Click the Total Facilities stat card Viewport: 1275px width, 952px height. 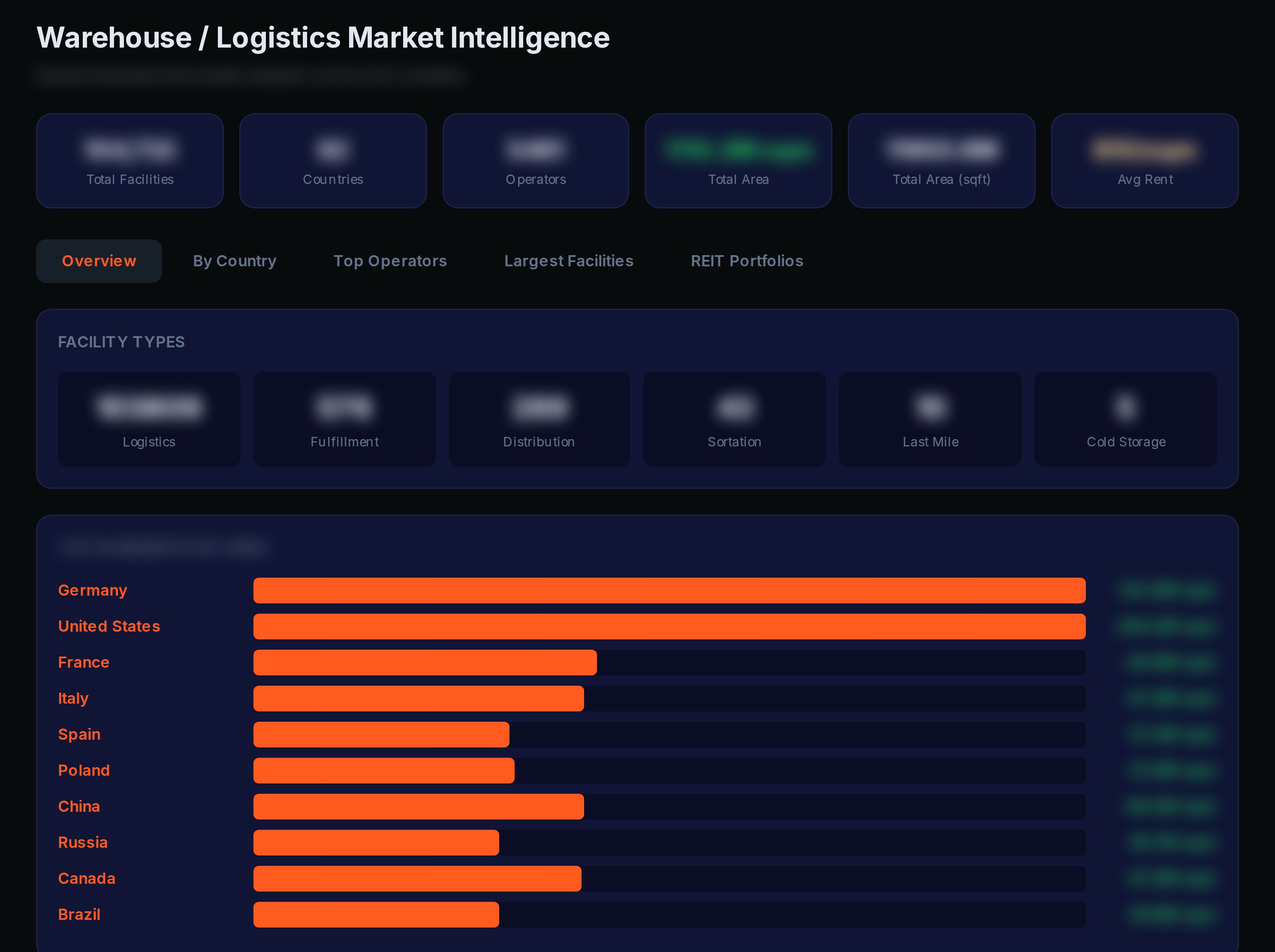(x=130, y=161)
